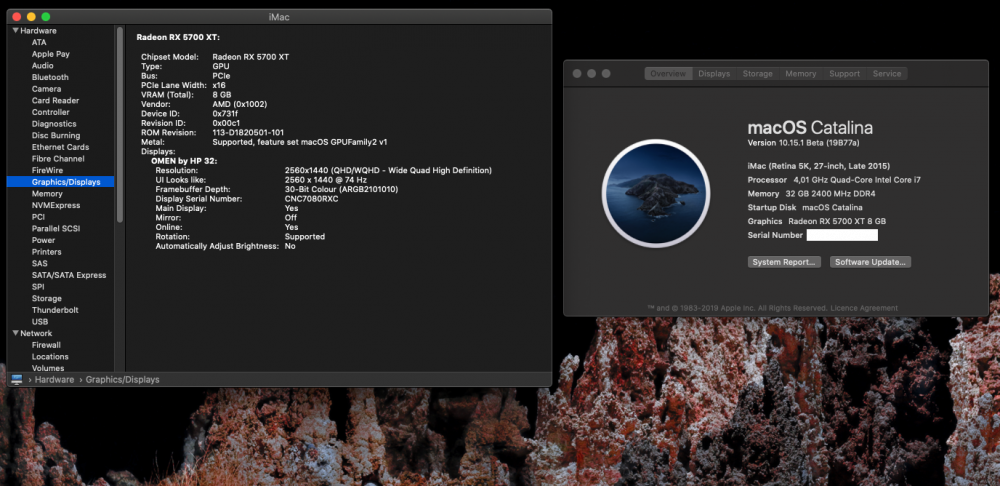Switch to the Support tab
Viewport: 1000px width, 486px height.
point(844,73)
